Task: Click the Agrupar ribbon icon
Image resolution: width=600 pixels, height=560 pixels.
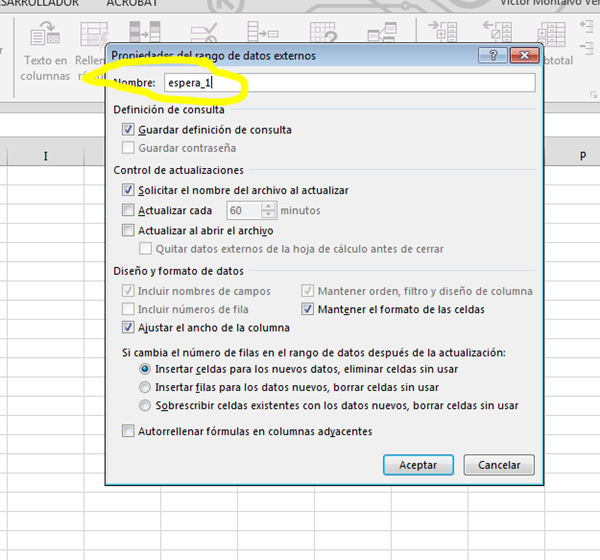Action: click(x=442, y=31)
